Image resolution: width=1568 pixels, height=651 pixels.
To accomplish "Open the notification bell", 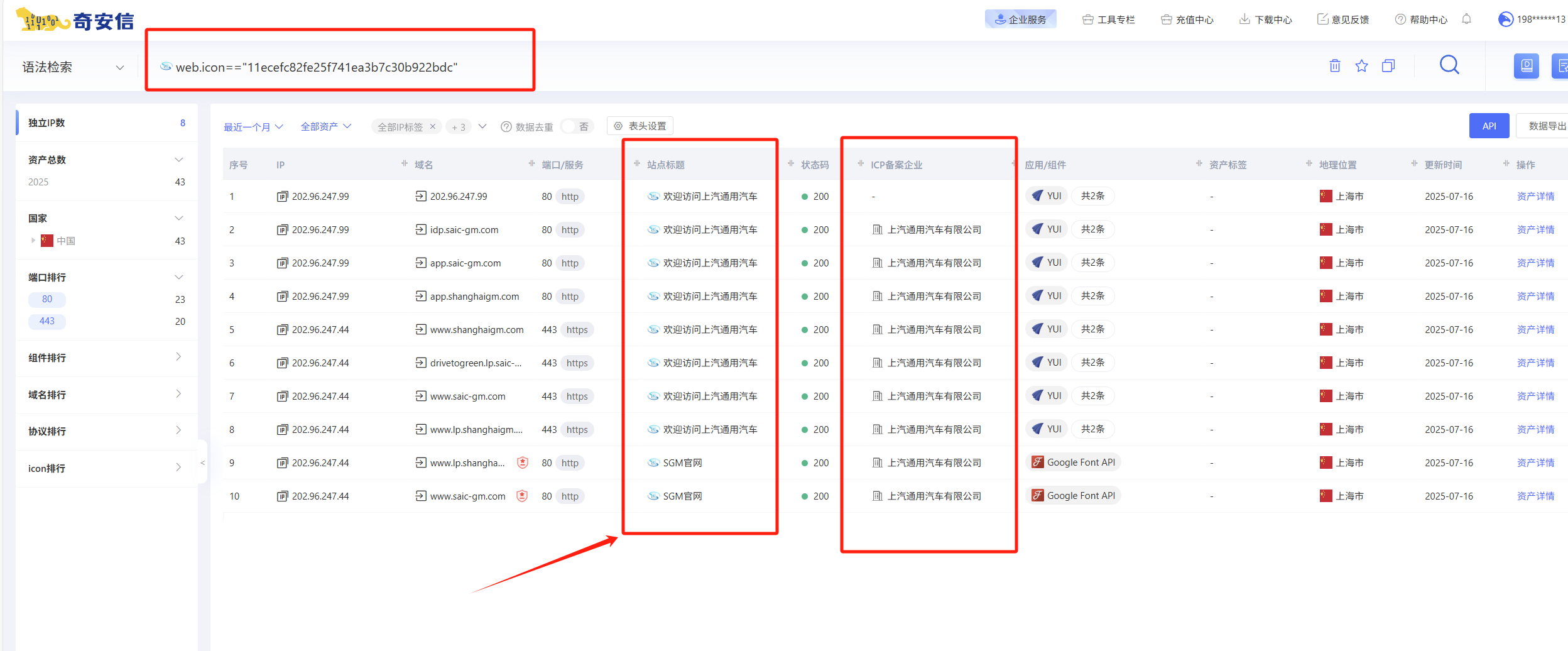I will [1466, 19].
